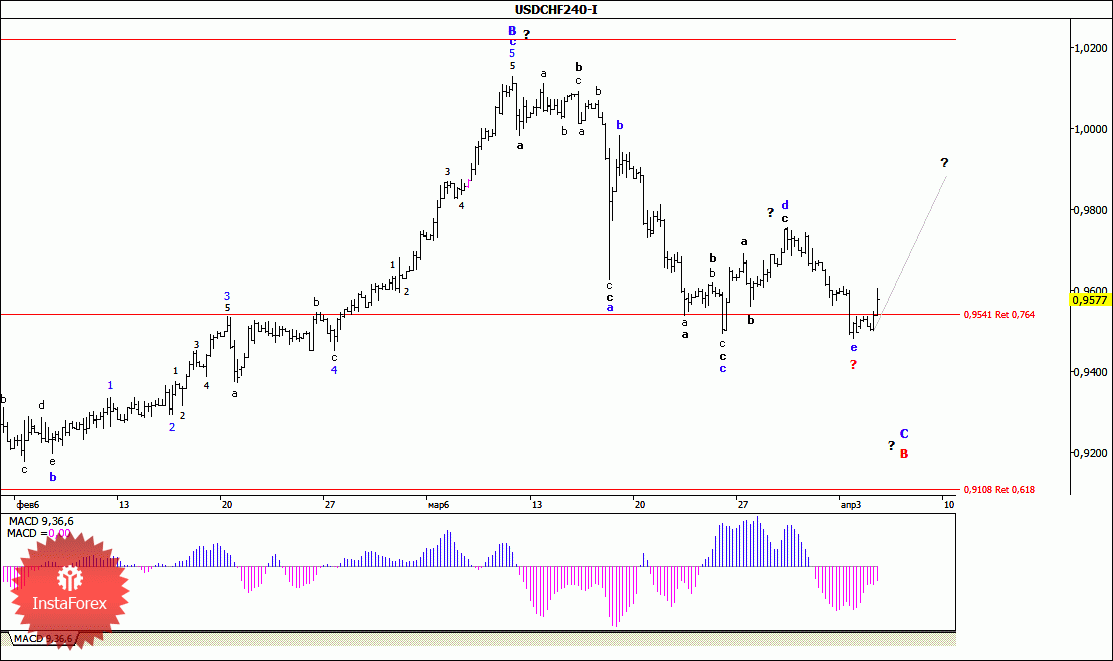Click the 0,9200 price axis value
Viewport: 1113px width, 661px height.
coord(1090,453)
